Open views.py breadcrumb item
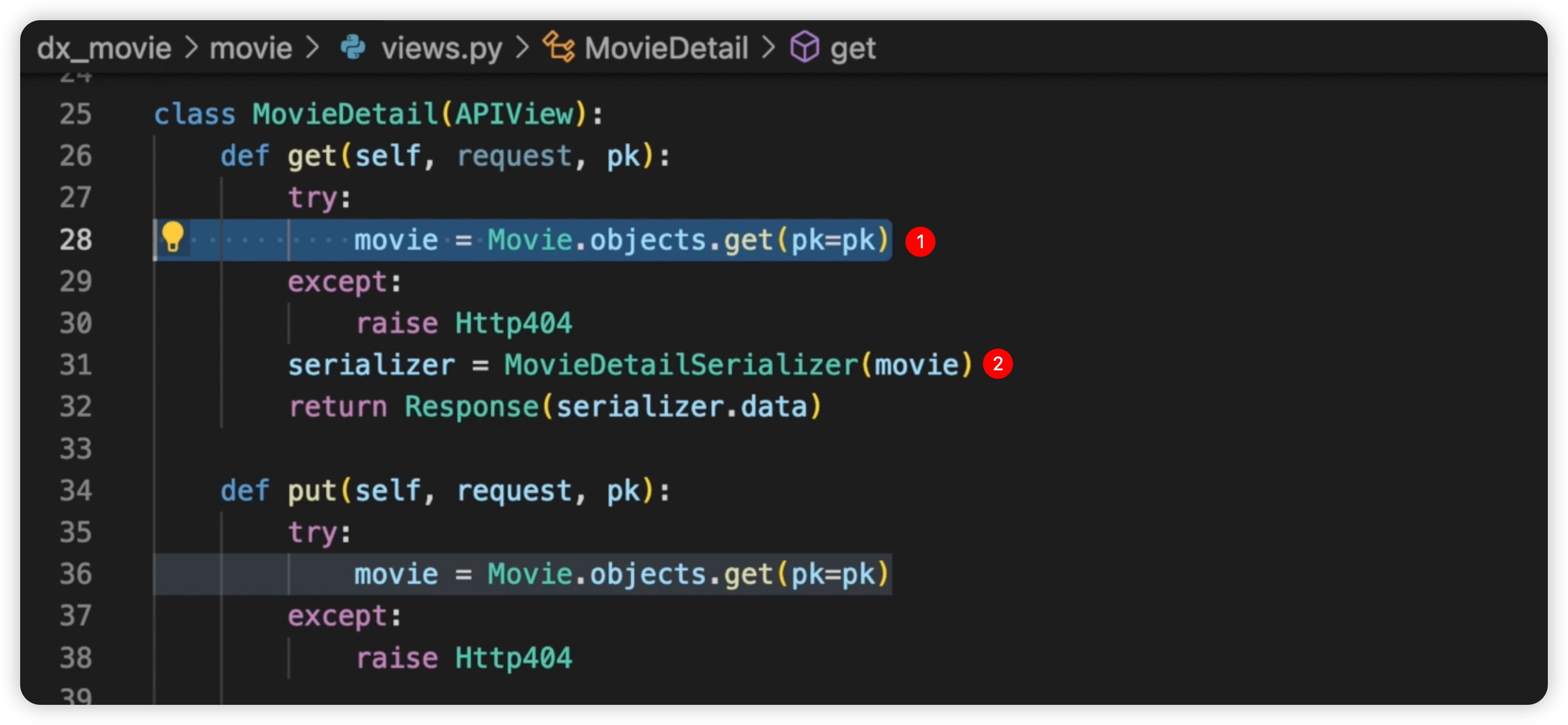The image size is (1568, 725). [441, 48]
